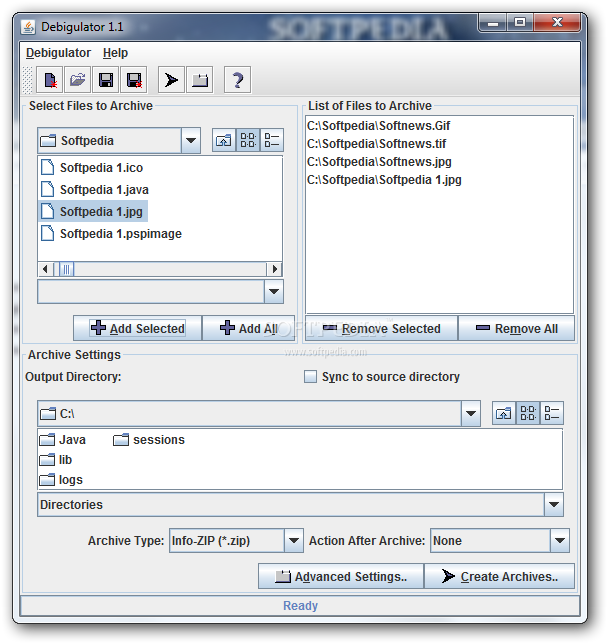The width and height of the screenshot is (608, 644).
Task: Switch output browser to list view
Action: [528, 413]
